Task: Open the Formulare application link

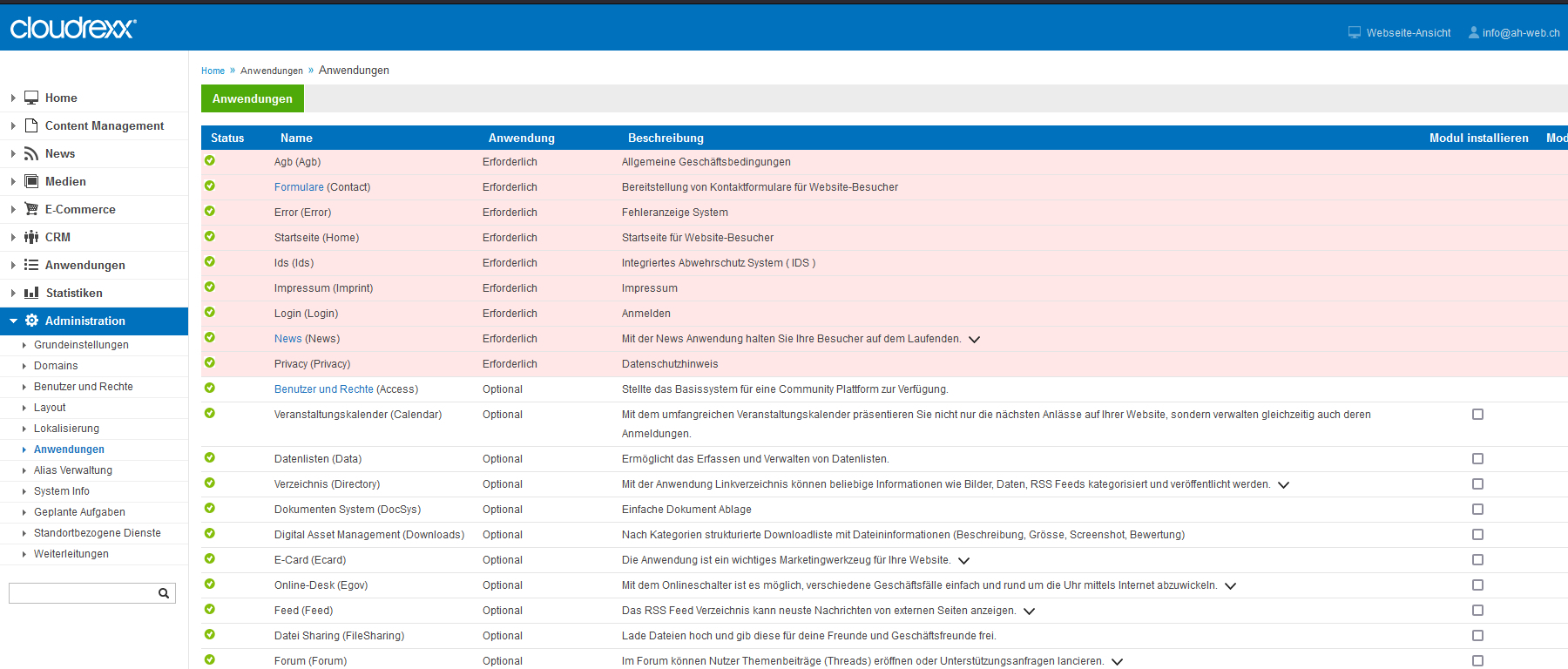Action: [x=299, y=187]
